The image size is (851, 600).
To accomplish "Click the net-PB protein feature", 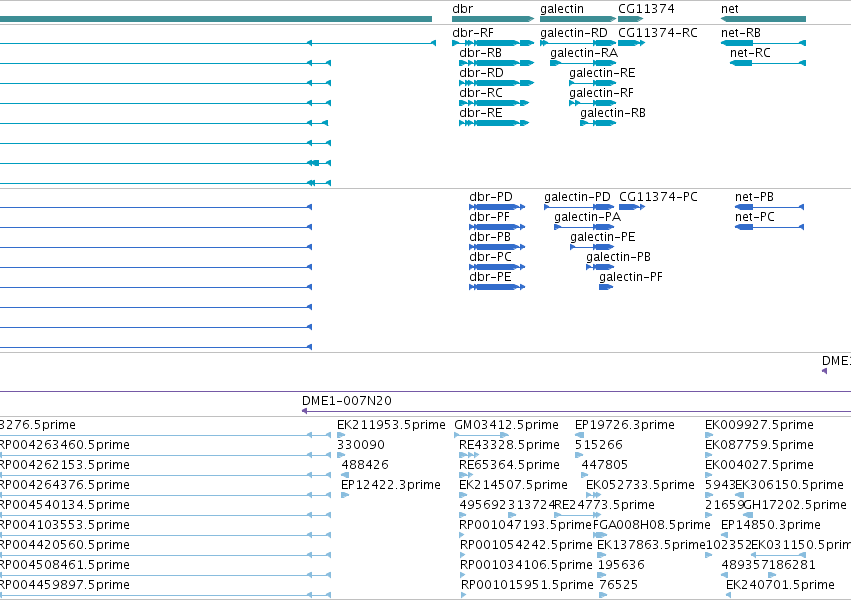I will [x=769, y=207].
